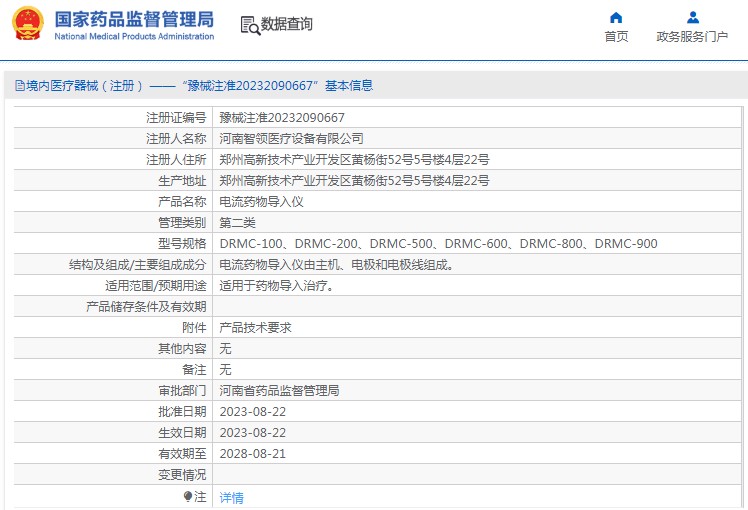748x510 pixels.
Task: Click the 国家药品监督管理局 title text
Action: click(x=133, y=19)
